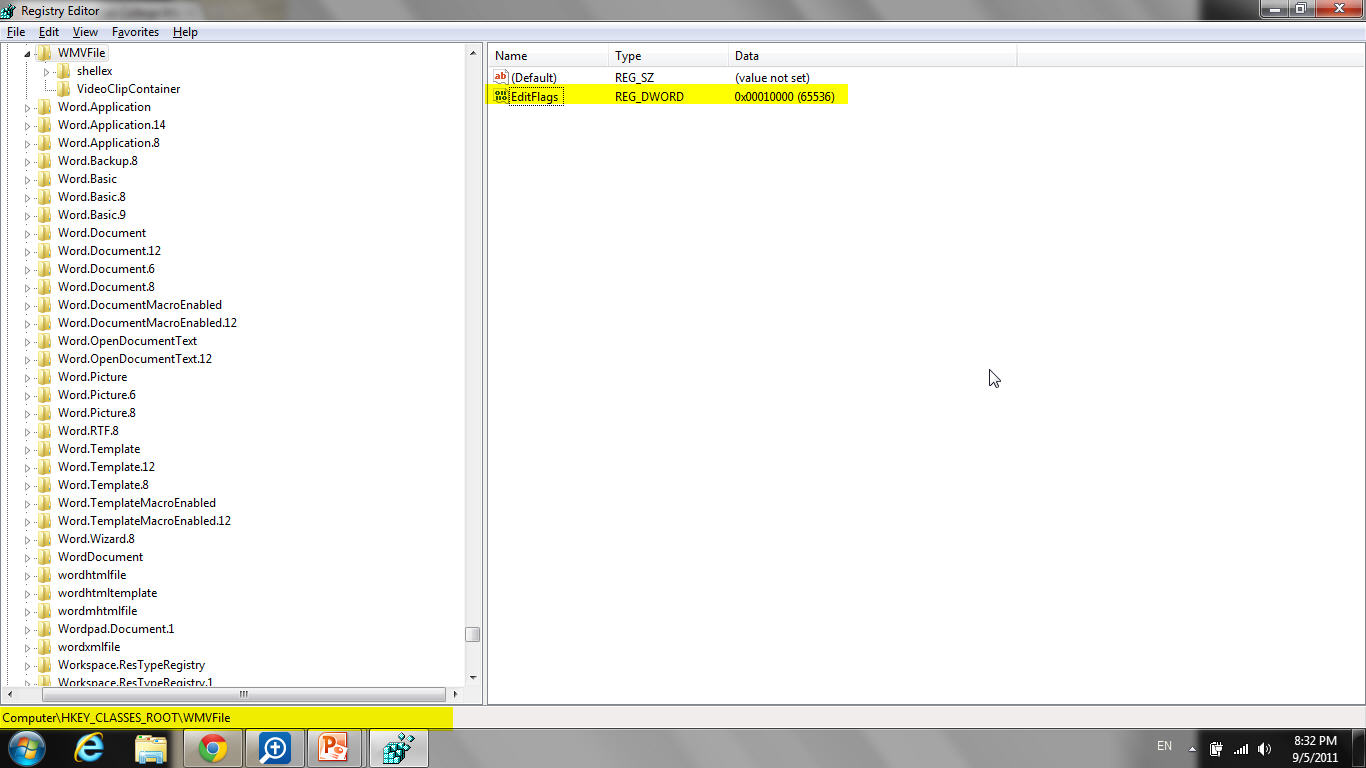Open Windows Explorer from the taskbar

pos(151,748)
